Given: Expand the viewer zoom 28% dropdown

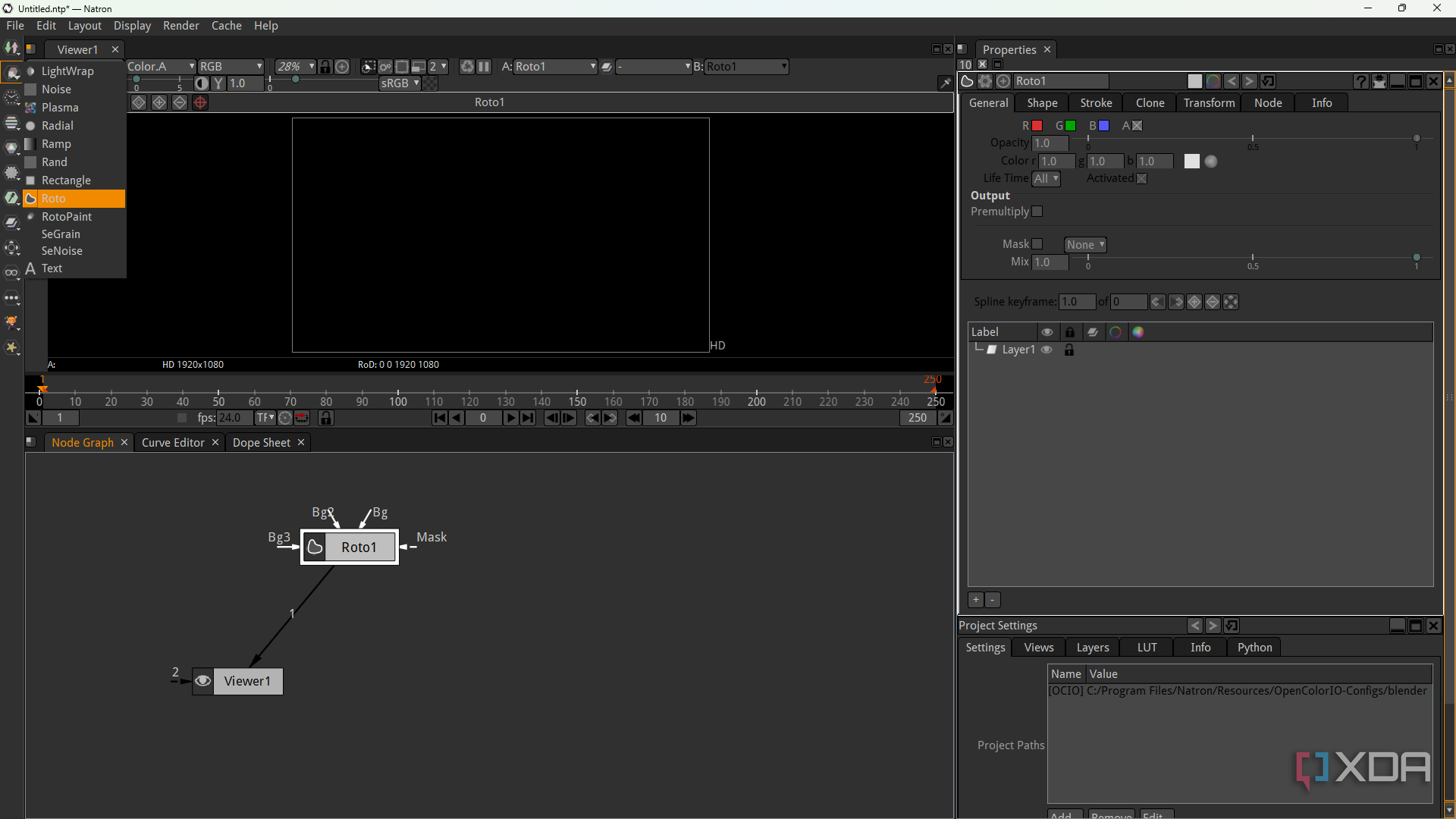Looking at the screenshot, I should (x=295, y=67).
